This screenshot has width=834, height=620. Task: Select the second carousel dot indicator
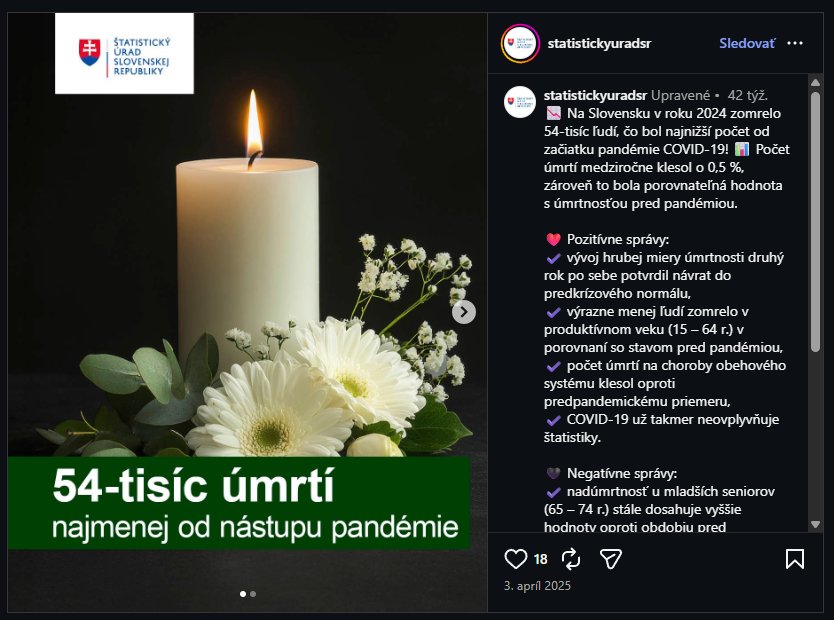(x=253, y=594)
